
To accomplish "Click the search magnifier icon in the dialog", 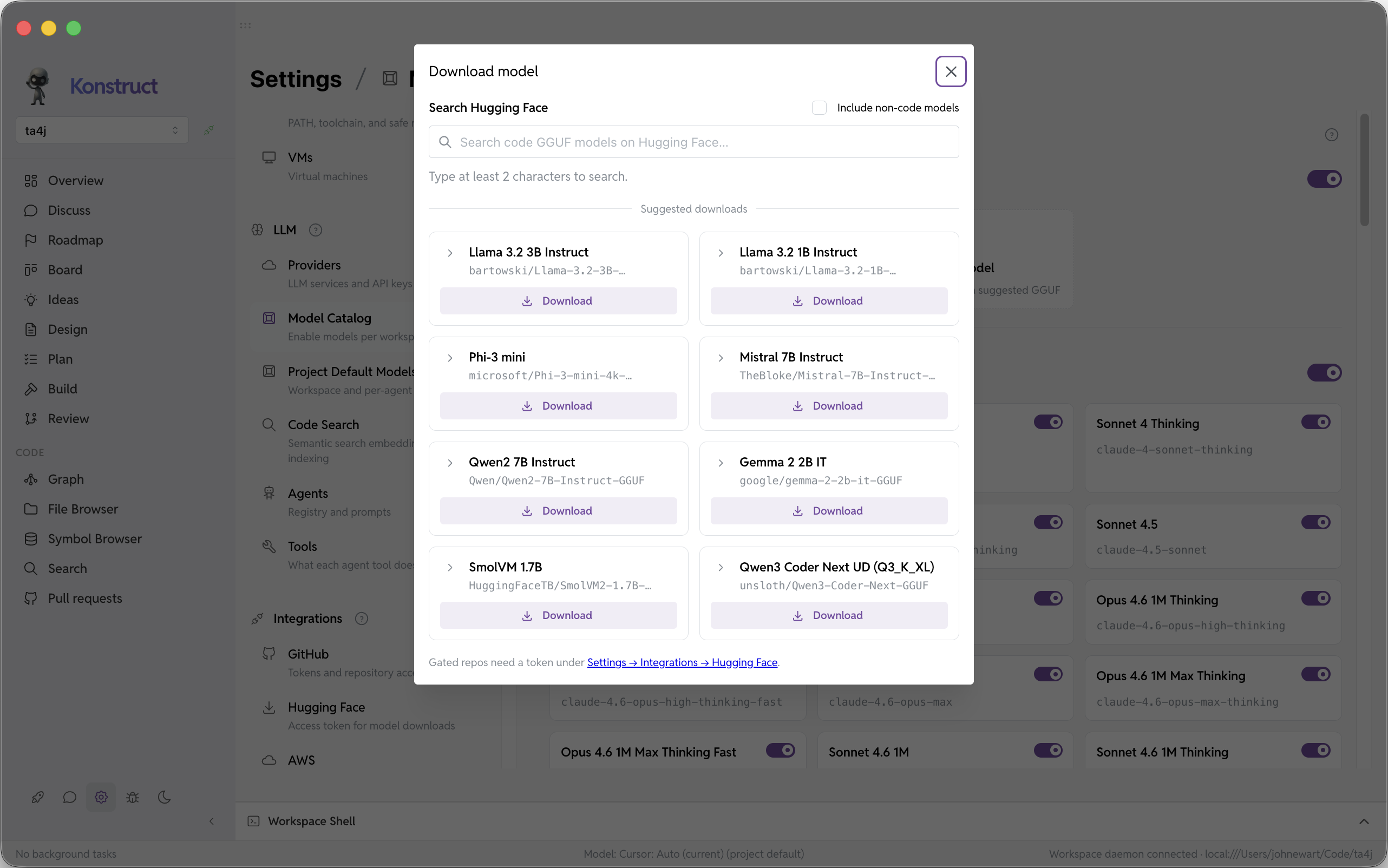I will point(445,142).
